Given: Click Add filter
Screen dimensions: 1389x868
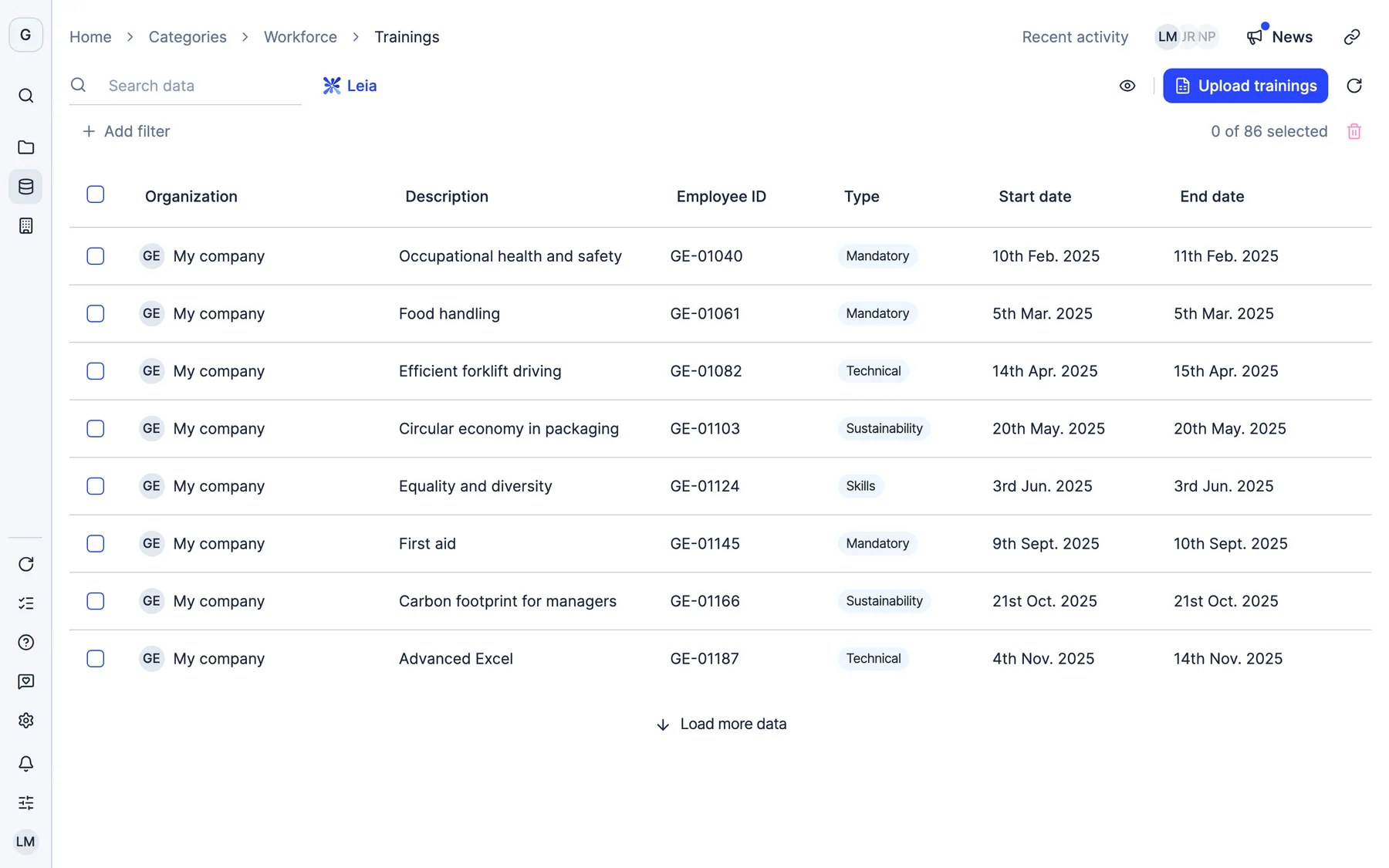Looking at the screenshot, I should 126,131.
